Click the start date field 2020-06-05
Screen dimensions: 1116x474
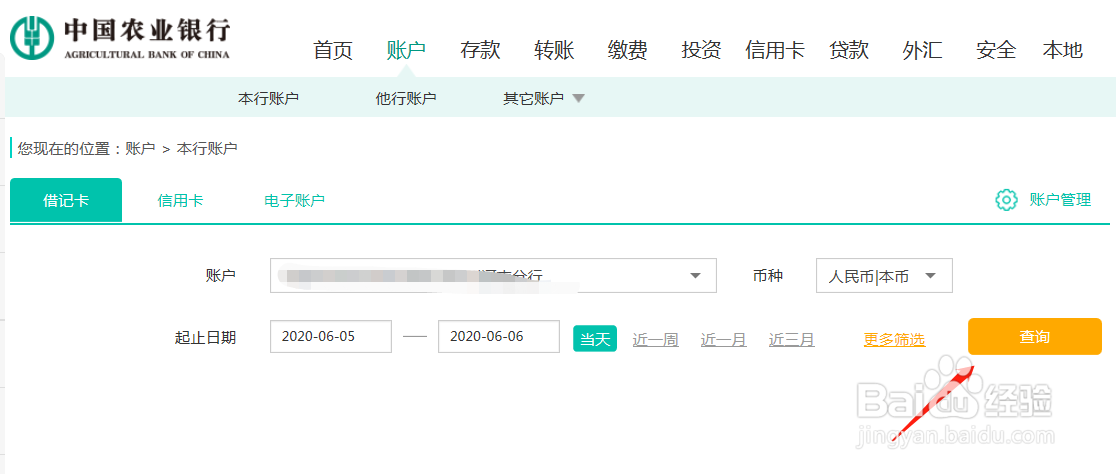331,337
